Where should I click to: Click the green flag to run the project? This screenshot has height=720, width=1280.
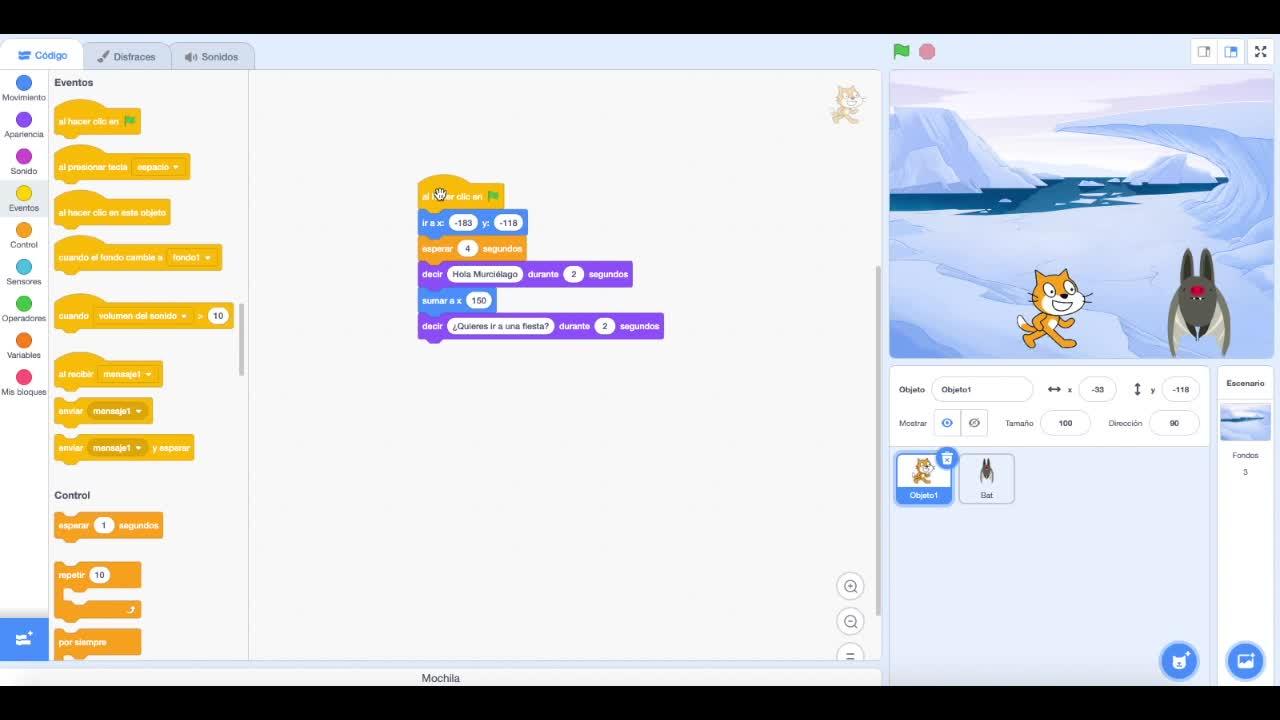pos(901,52)
